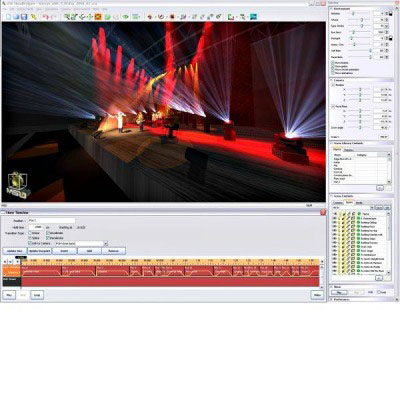Image resolution: width=400 pixels, height=400 pixels.
Task: Click the orange square toolbar icon
Action: click(98, 16)
